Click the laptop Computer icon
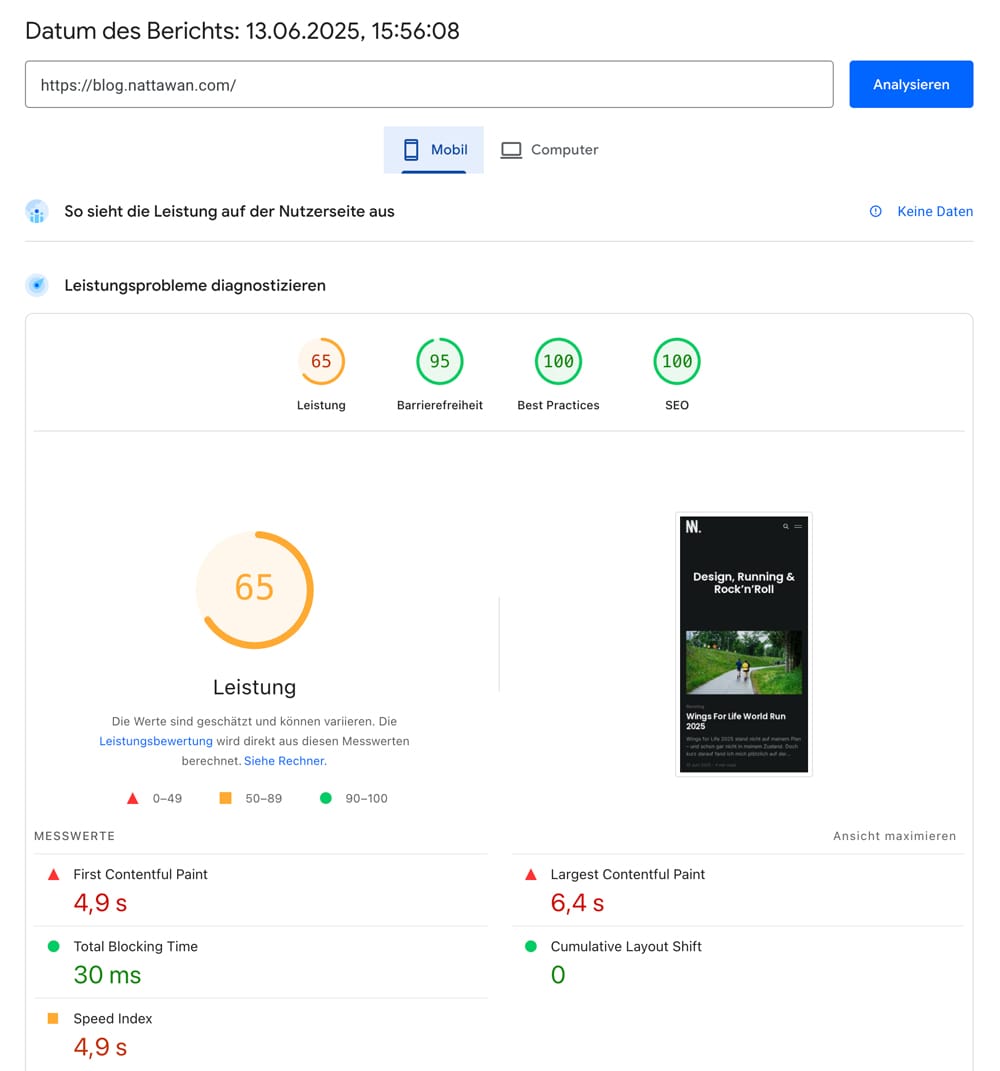The image size is (1000, 1071). tap(511, 150)
